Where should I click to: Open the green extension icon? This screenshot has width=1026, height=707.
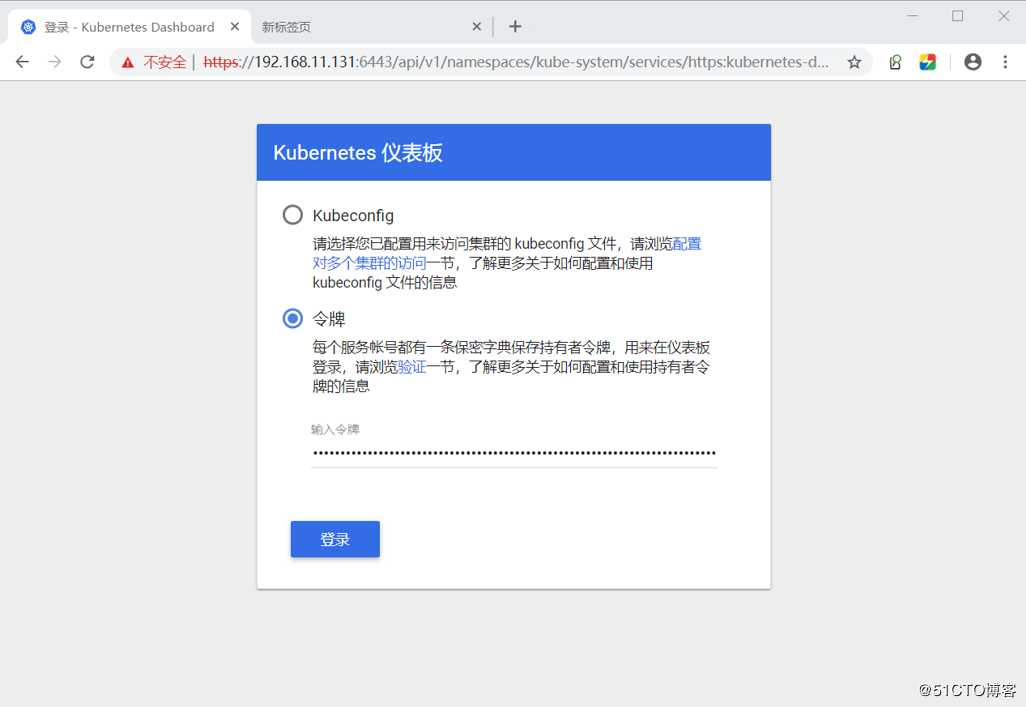pos(895,62)
